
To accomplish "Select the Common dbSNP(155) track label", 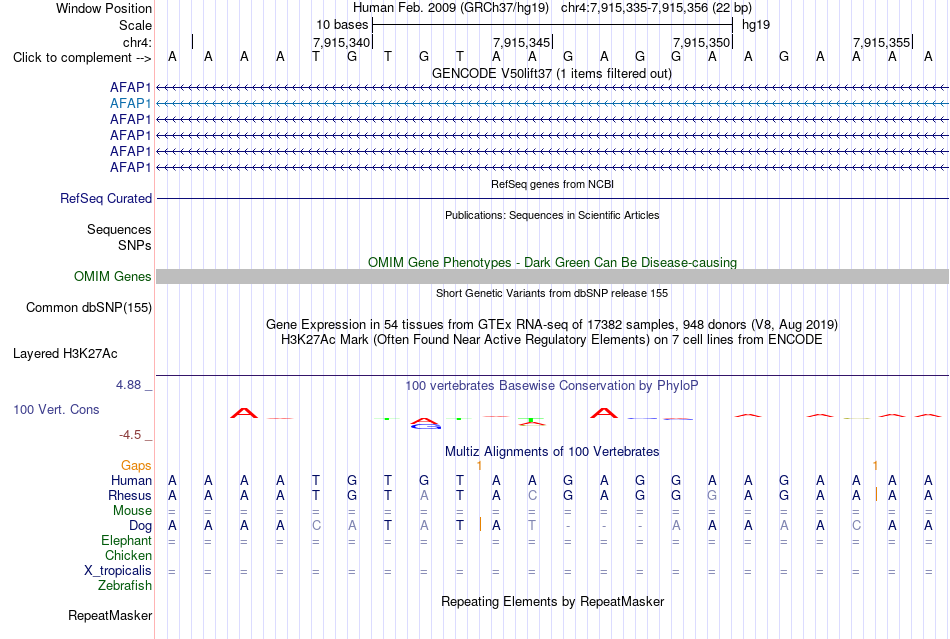I will click(x=89, y=308).
